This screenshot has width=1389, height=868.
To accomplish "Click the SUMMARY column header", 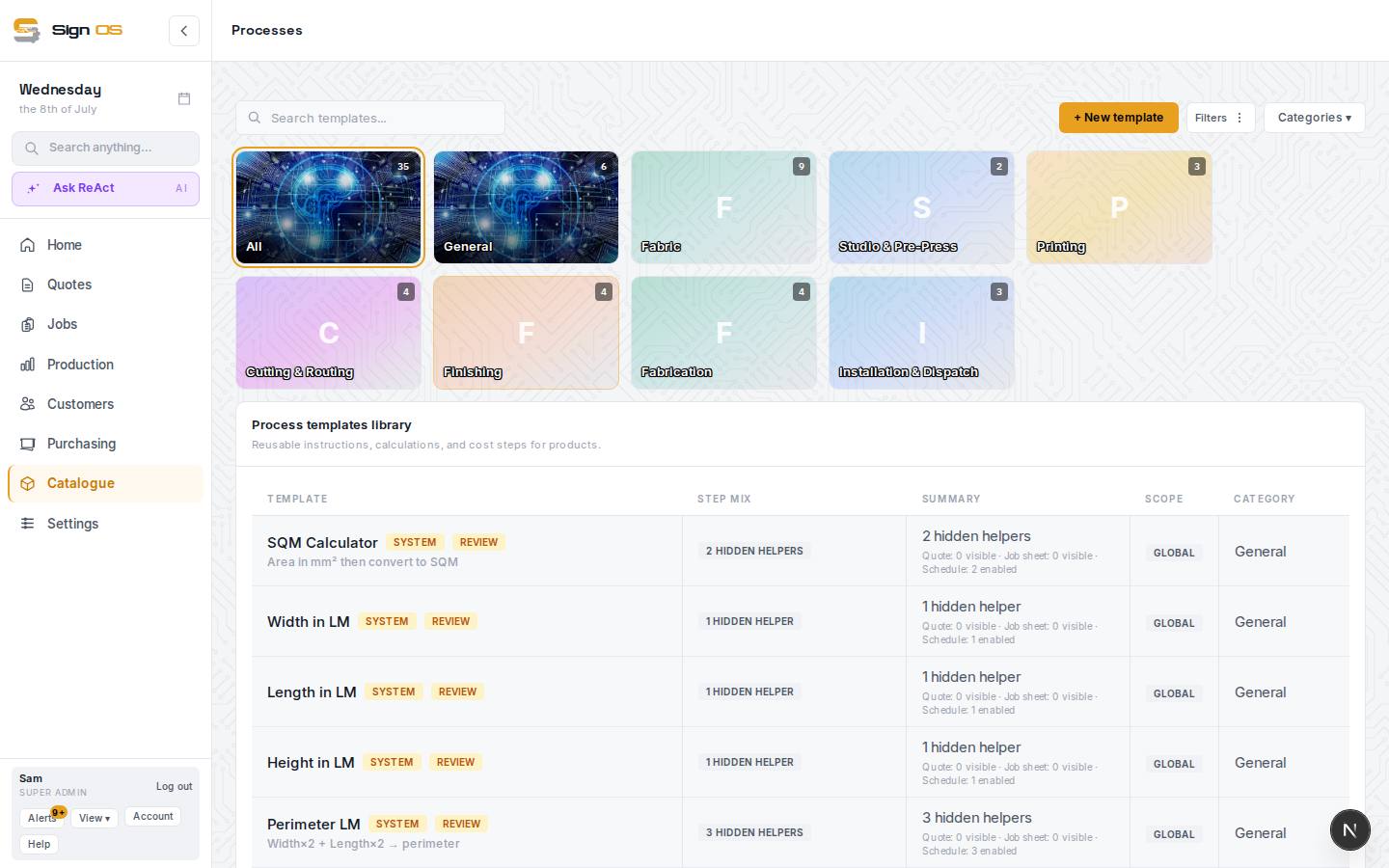I will click(x=951, y=499).
